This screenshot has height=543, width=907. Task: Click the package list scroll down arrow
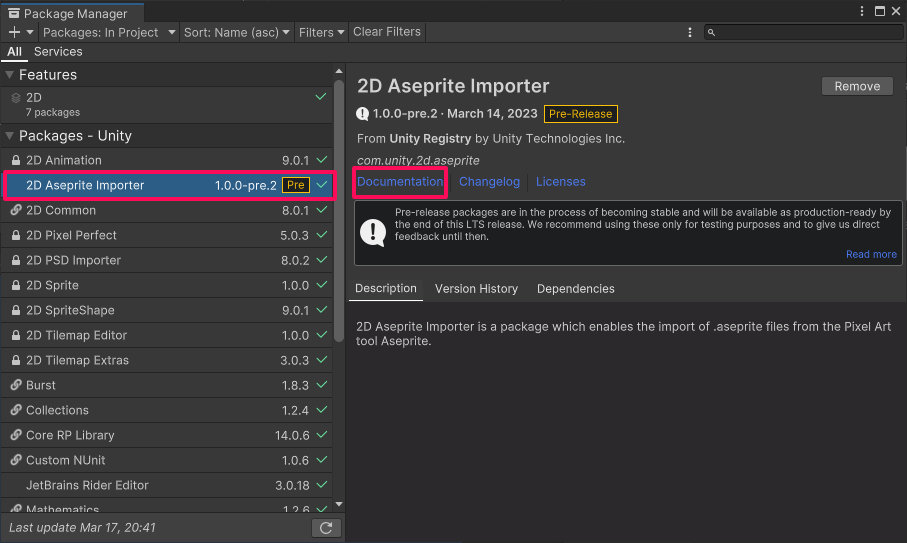(339, 504)
